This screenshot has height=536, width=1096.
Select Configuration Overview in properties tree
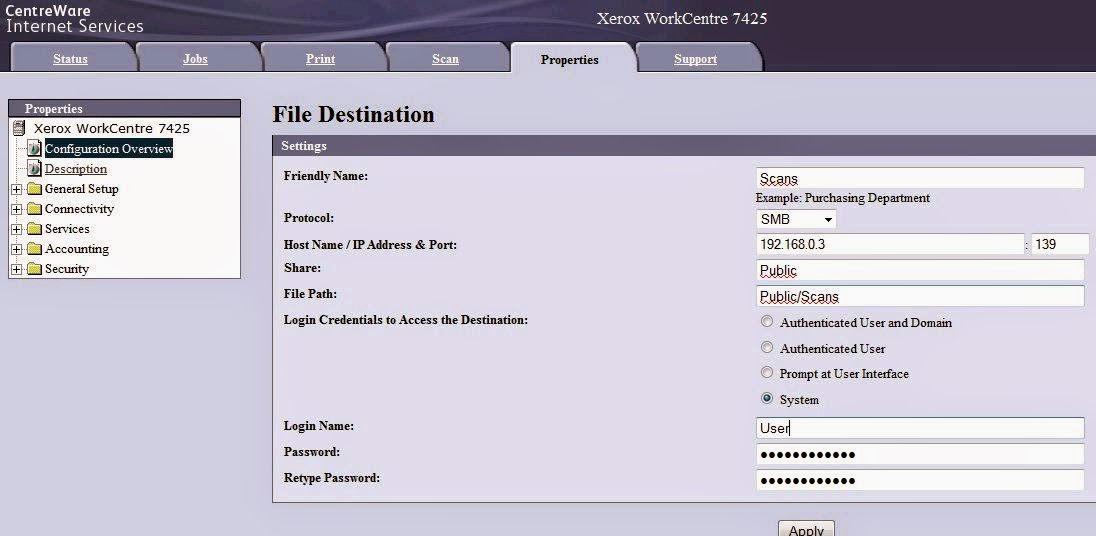tap(108, 149)
